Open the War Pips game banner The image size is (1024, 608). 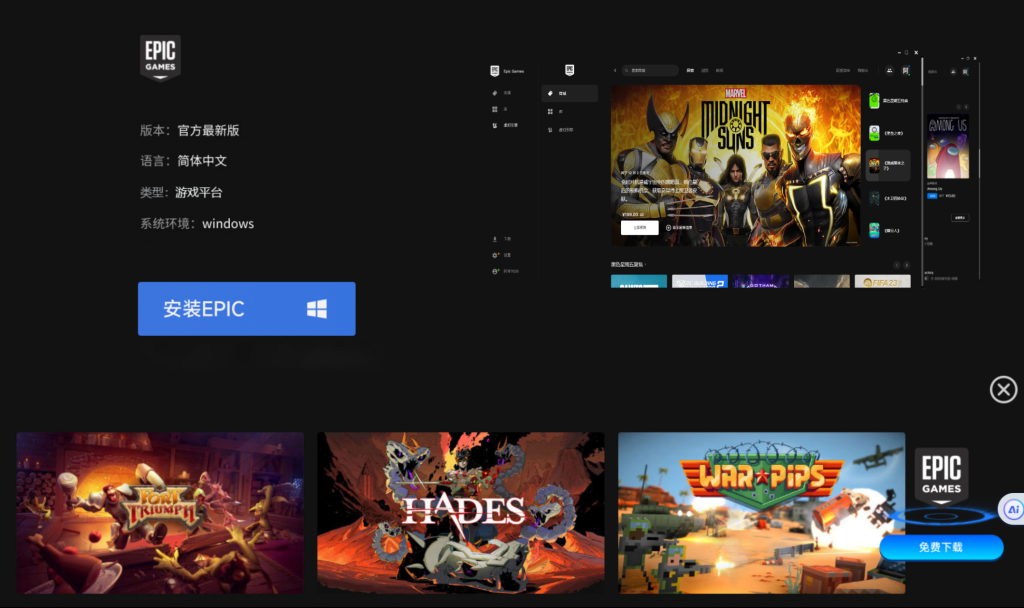pos(761,513)
